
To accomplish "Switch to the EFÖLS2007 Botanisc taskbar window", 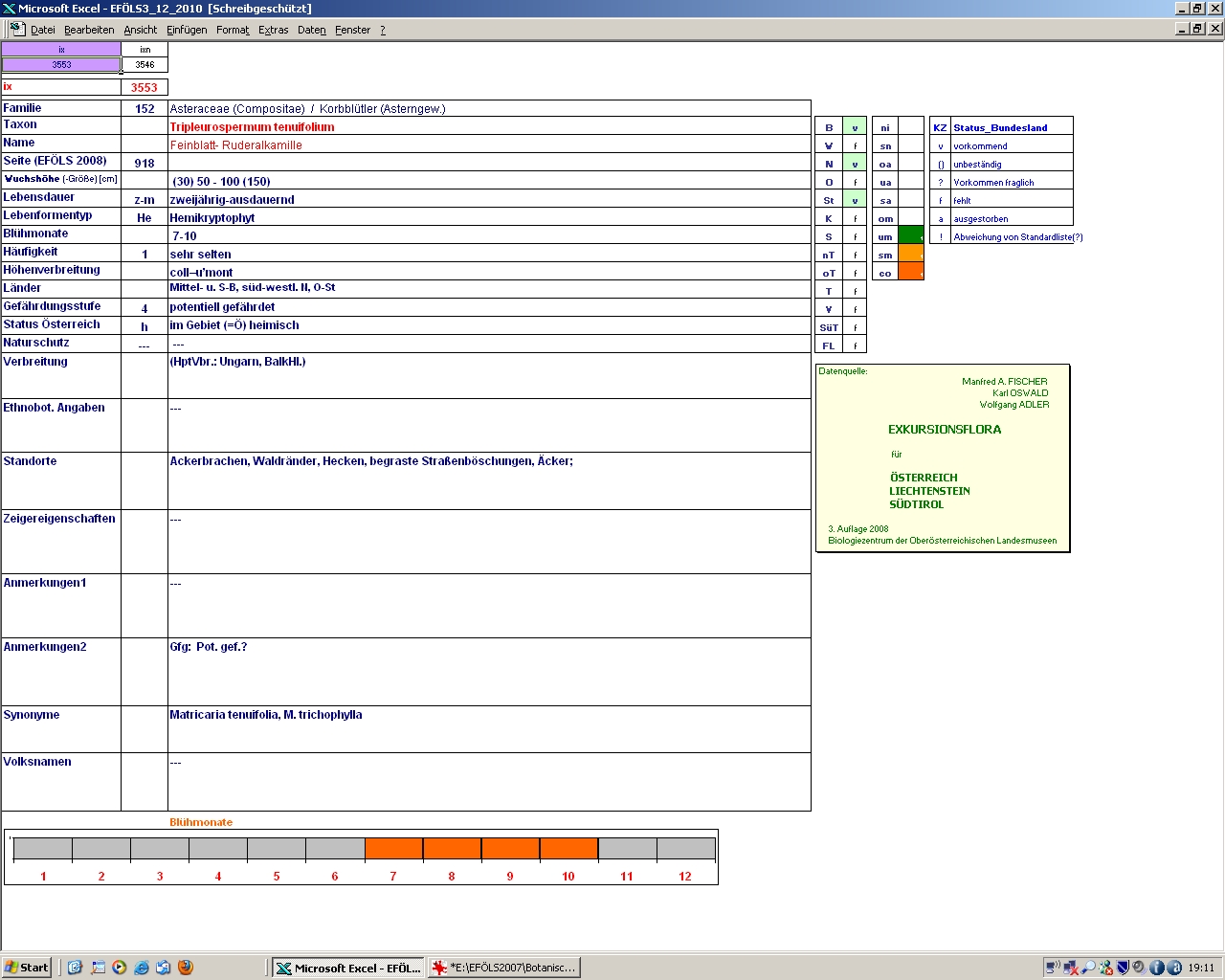I will [x=504, y=968].
